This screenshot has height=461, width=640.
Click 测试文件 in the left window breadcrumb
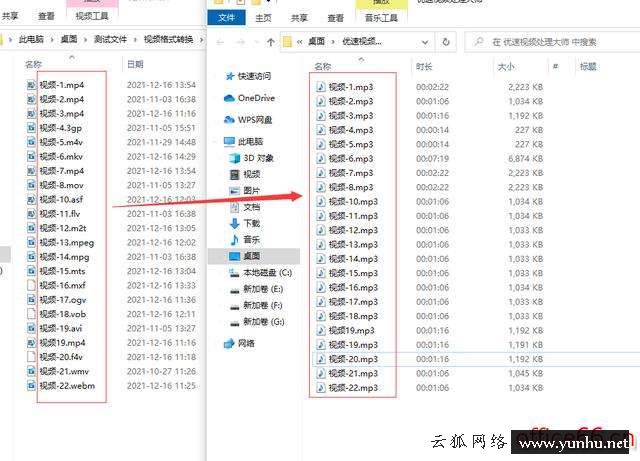click(110, 40)
